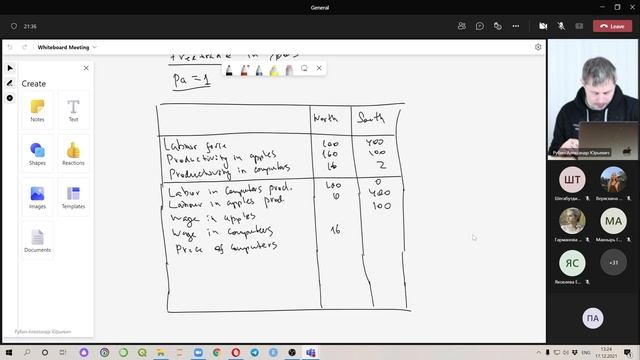This screenshot has width=640, height=360.
Task: Select participant MA avatar
Action: pos(613,221)
